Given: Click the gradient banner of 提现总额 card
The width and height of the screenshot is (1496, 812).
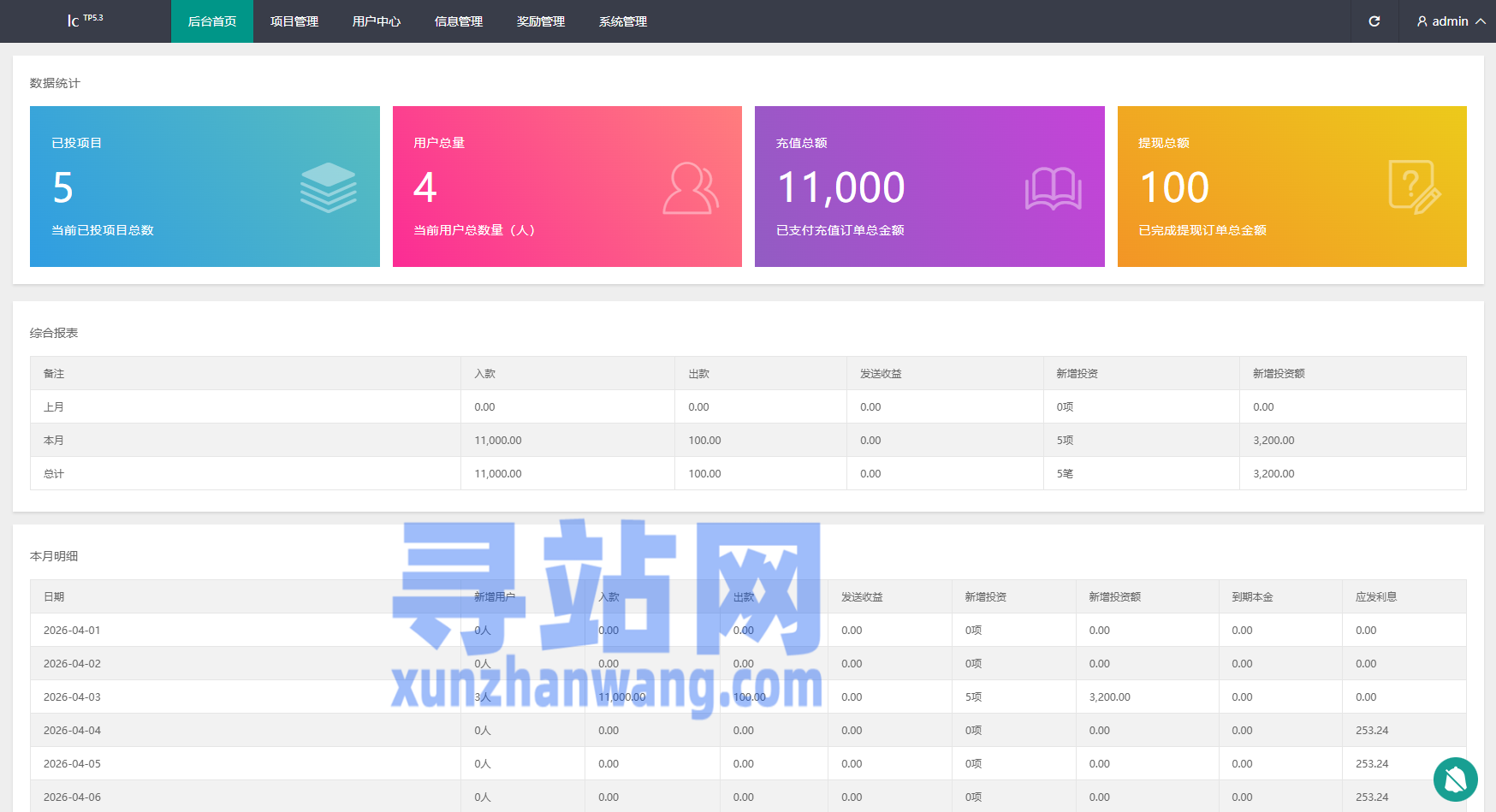Looking at the screenshot, I should click(1291, 186).
